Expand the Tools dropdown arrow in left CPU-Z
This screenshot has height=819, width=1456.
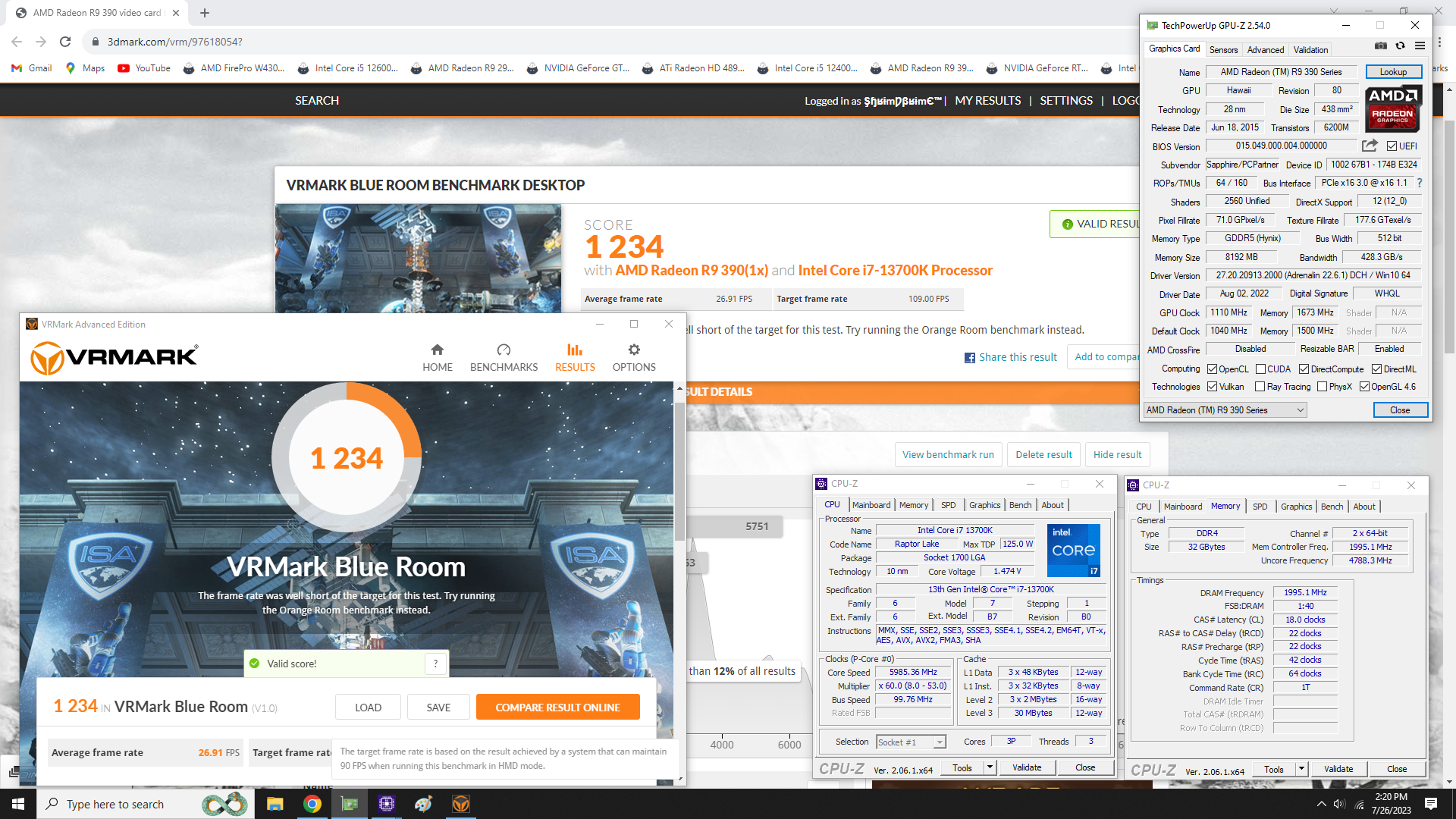pyautogui.click(x=990, y=767)
